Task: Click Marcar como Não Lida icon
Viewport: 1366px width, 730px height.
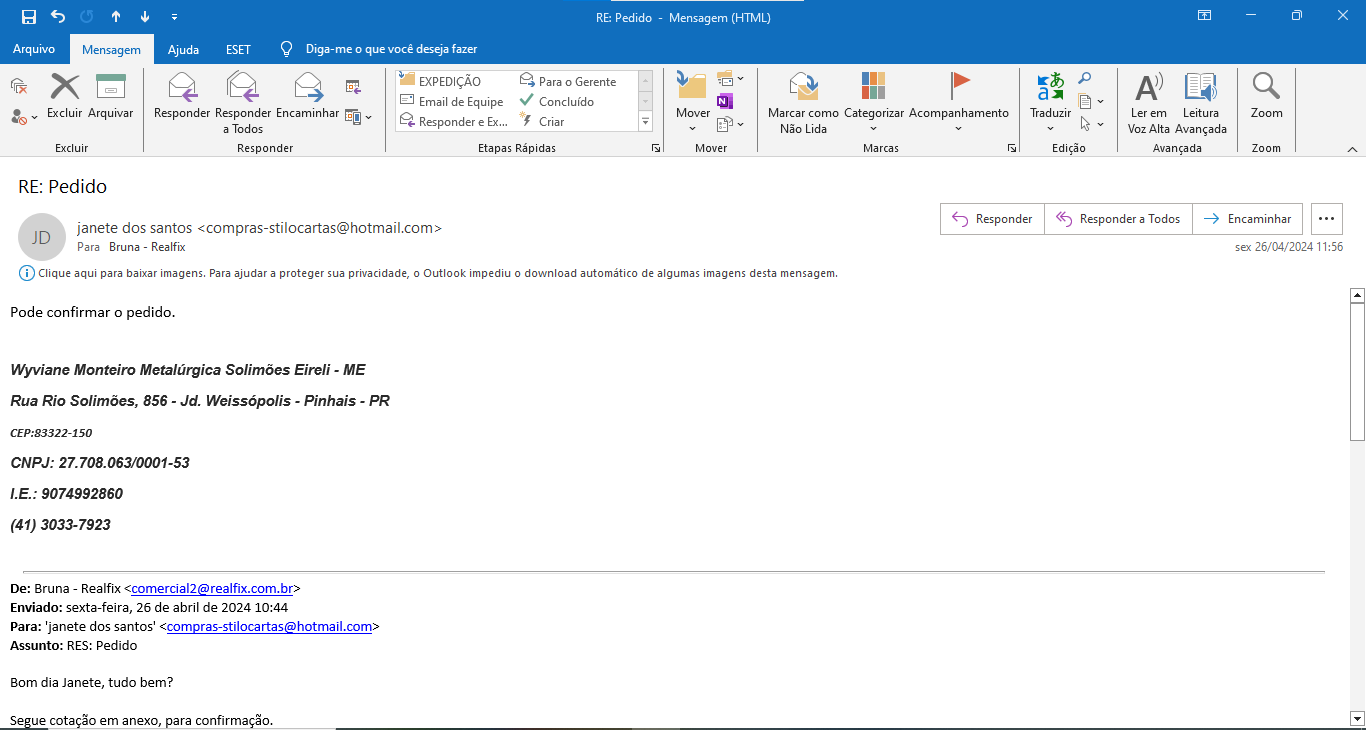Action: 803,87
